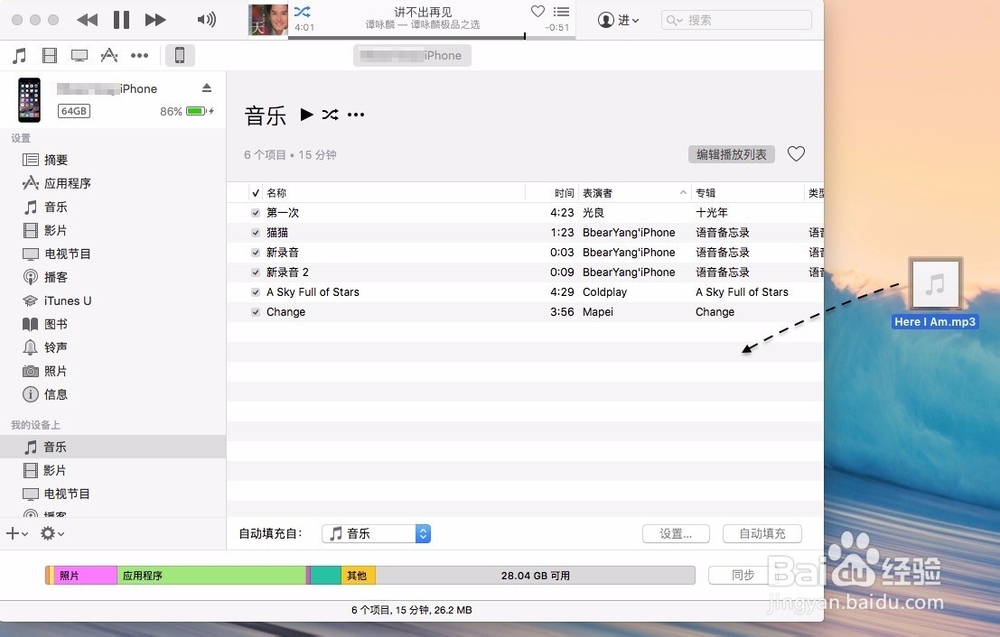Screen dimensions: 1000x637
Task: Open the 自动填充自 音乐 dropdown
Action: (x=376, y=533)
